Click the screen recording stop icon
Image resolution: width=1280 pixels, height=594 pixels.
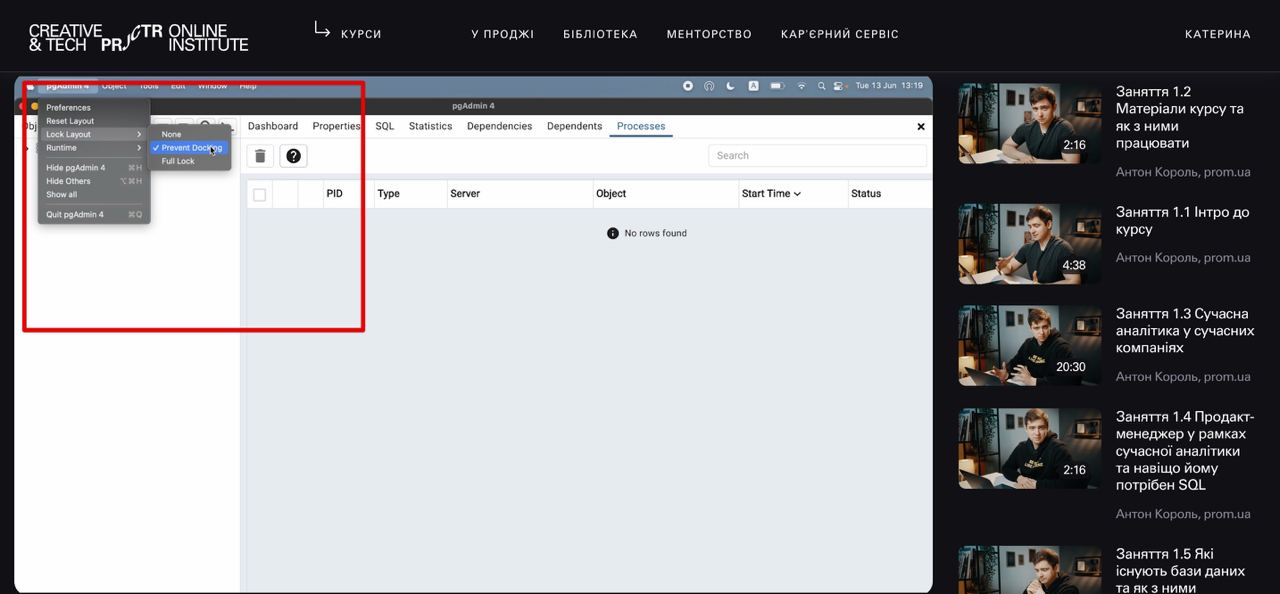(688, 86)
